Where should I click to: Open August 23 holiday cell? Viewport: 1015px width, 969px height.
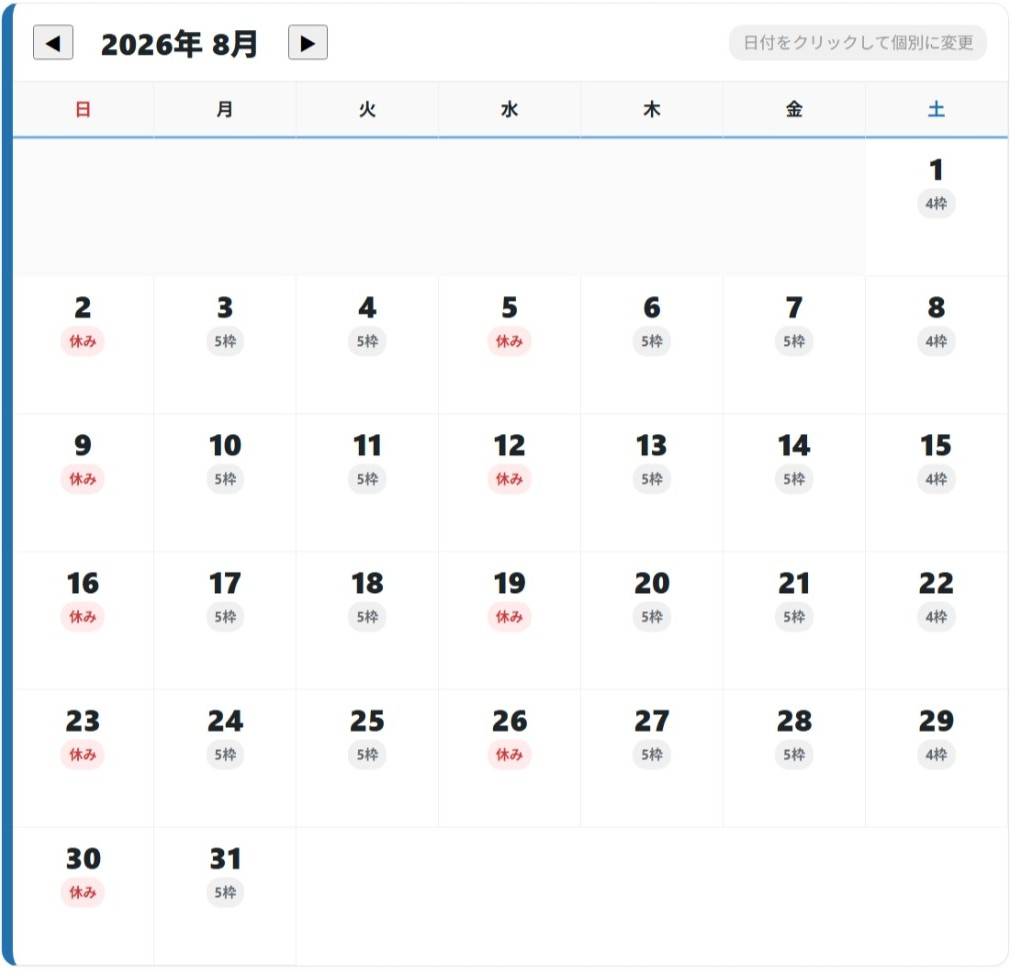[83, 758]
